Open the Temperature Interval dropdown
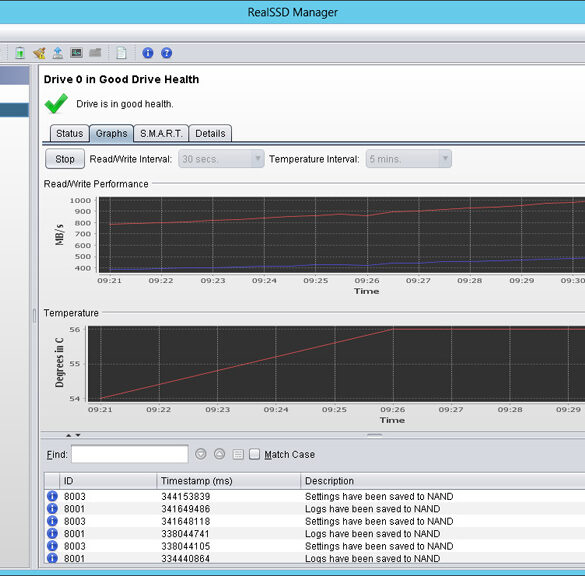The image size is (585, 576). pyautogui.click(x=409, y=159)
